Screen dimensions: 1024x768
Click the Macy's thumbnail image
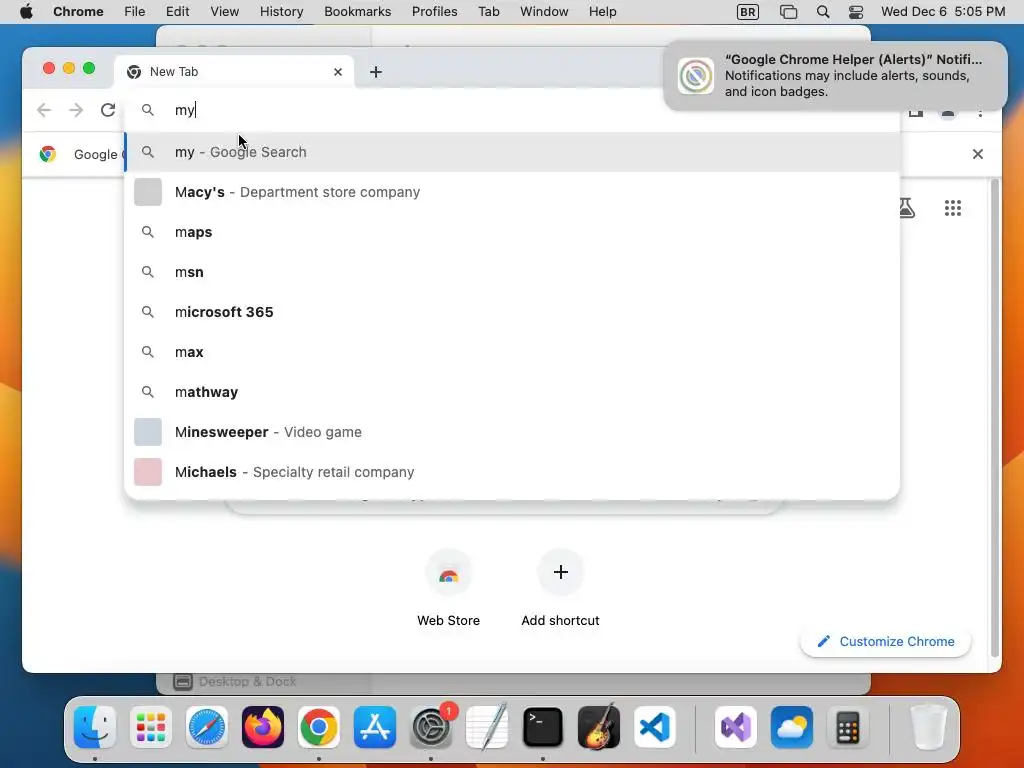pyautogui.click(x=148, y=192)
